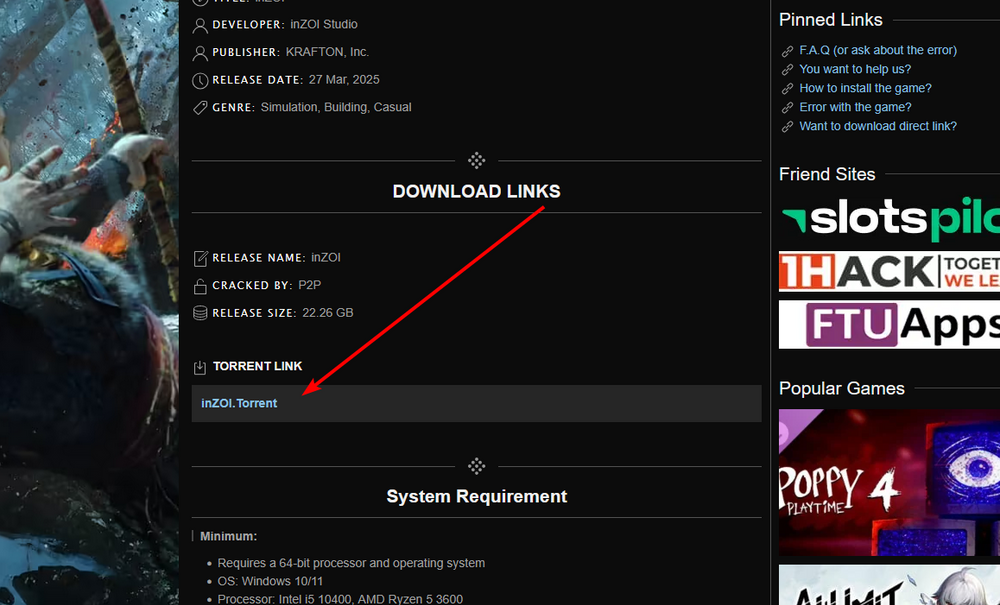Viewport: 1000px width, 605px height.
Task: Click chain icon beside 'Want to download direct link?'
Action: point(788,127)
